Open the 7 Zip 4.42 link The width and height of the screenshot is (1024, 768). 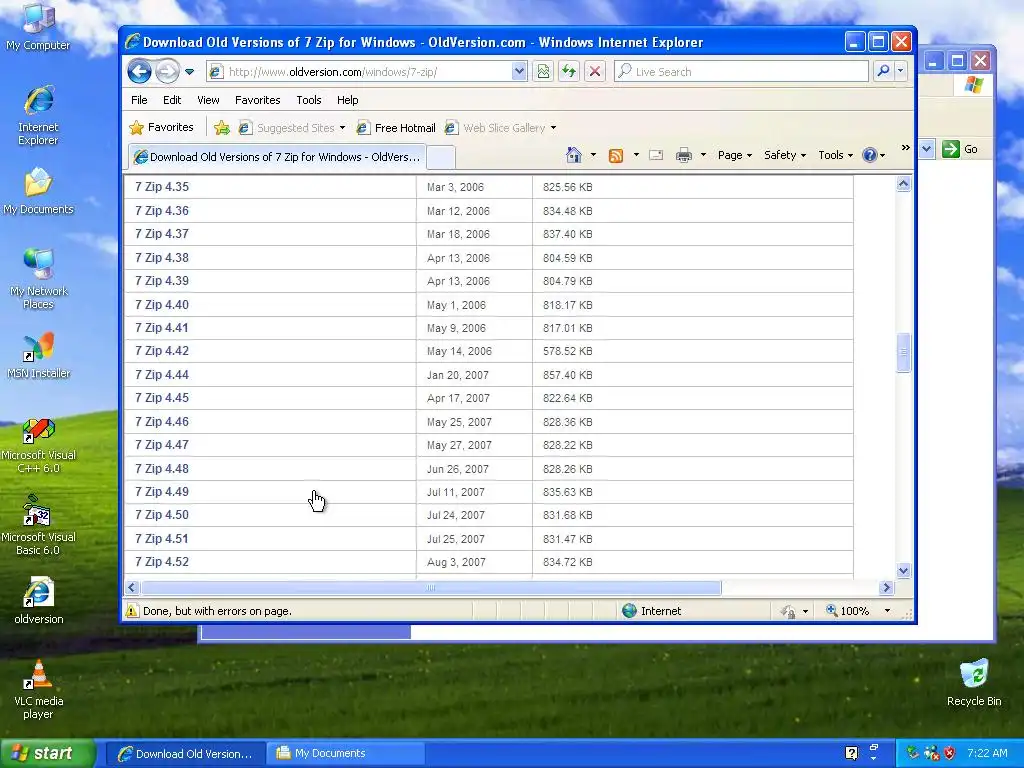click(x=162, y=351)
